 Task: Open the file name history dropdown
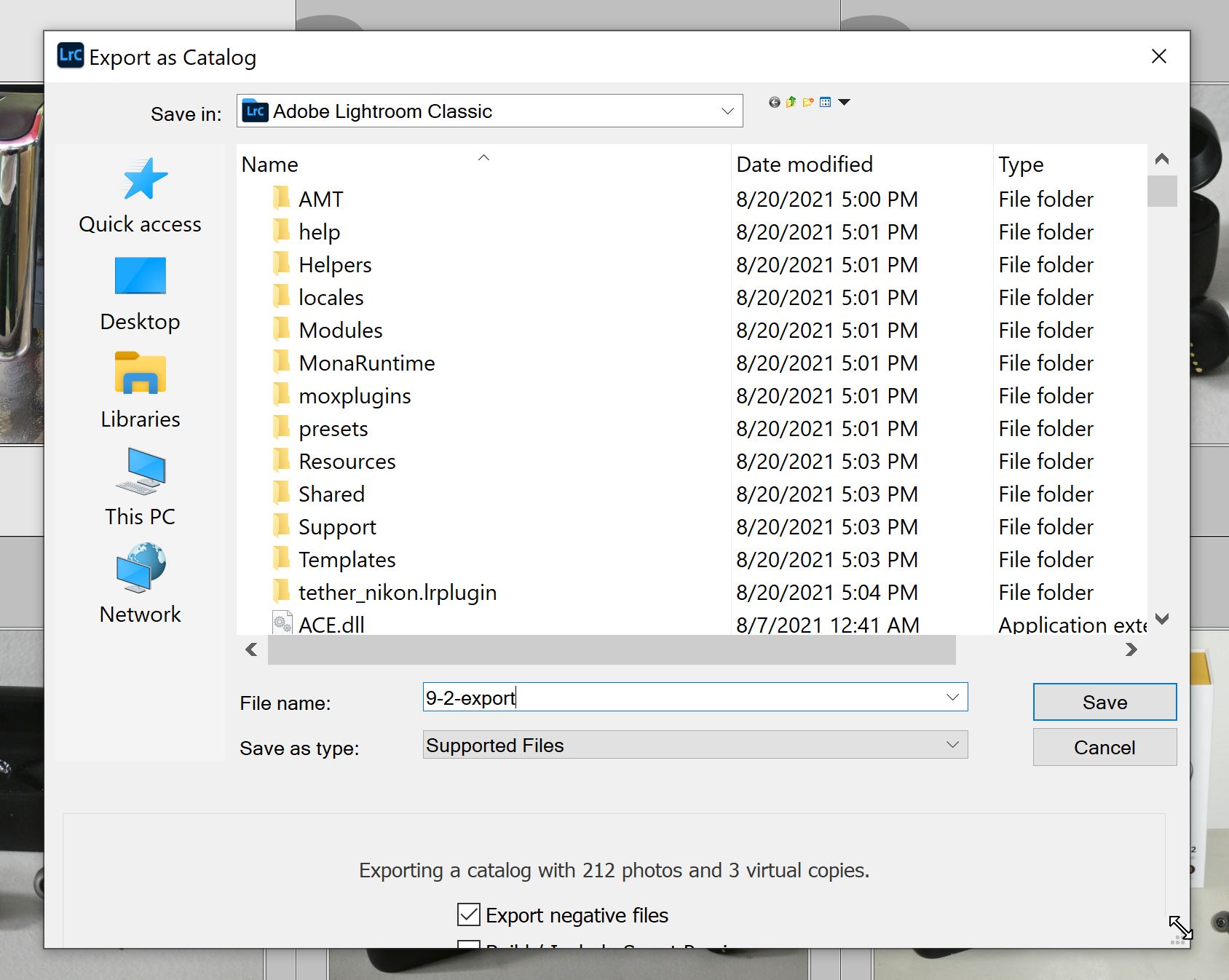(x=952, y=698)
